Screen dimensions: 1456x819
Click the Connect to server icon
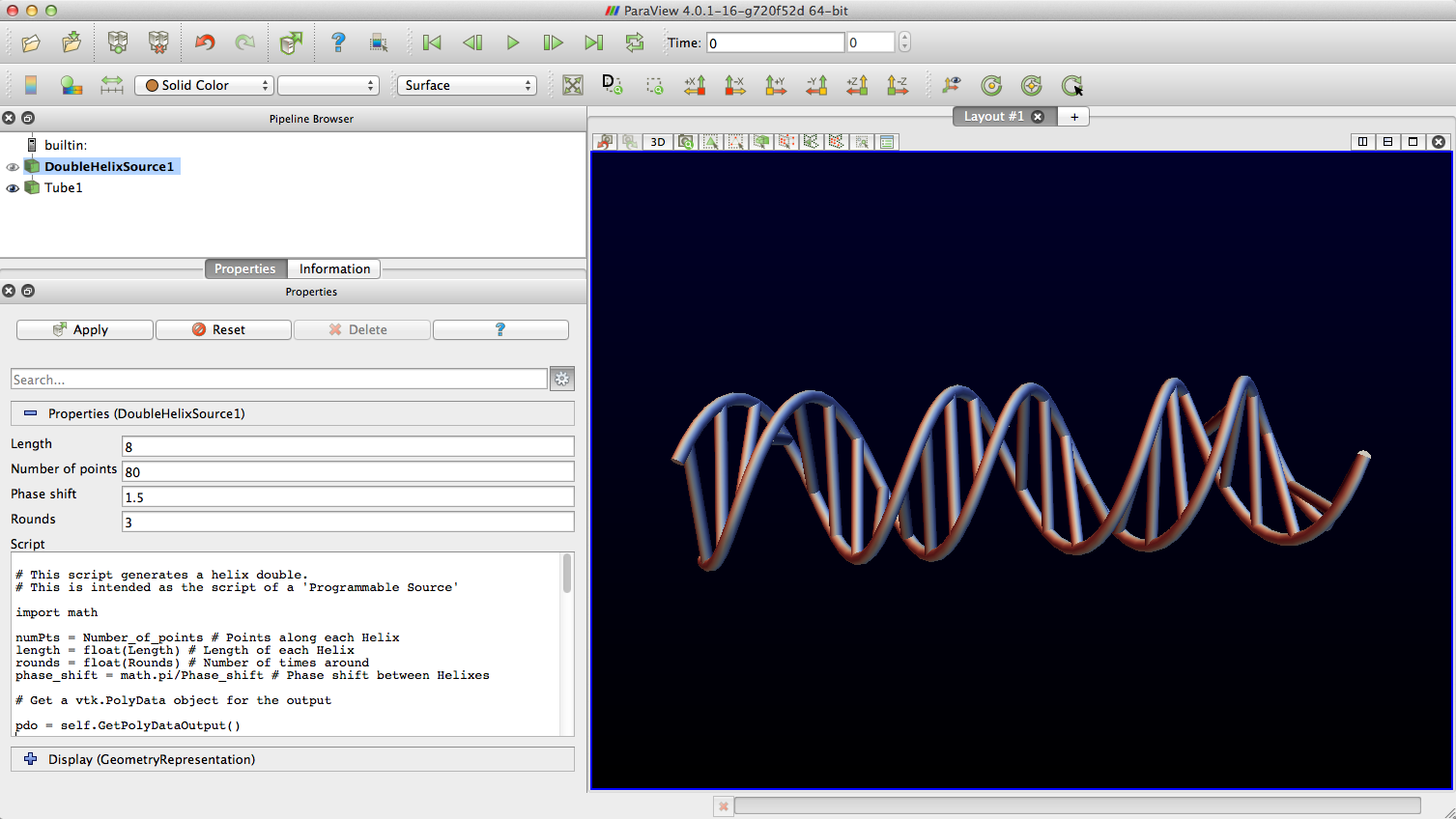117,42
